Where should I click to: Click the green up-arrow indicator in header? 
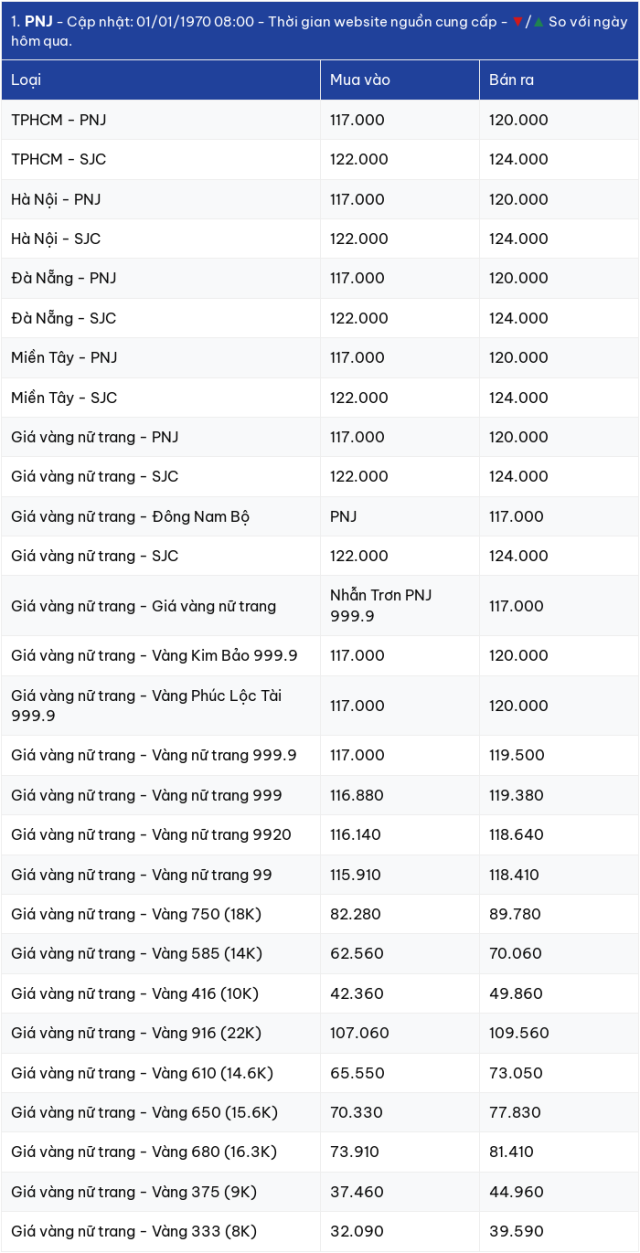tap(539, 23)
